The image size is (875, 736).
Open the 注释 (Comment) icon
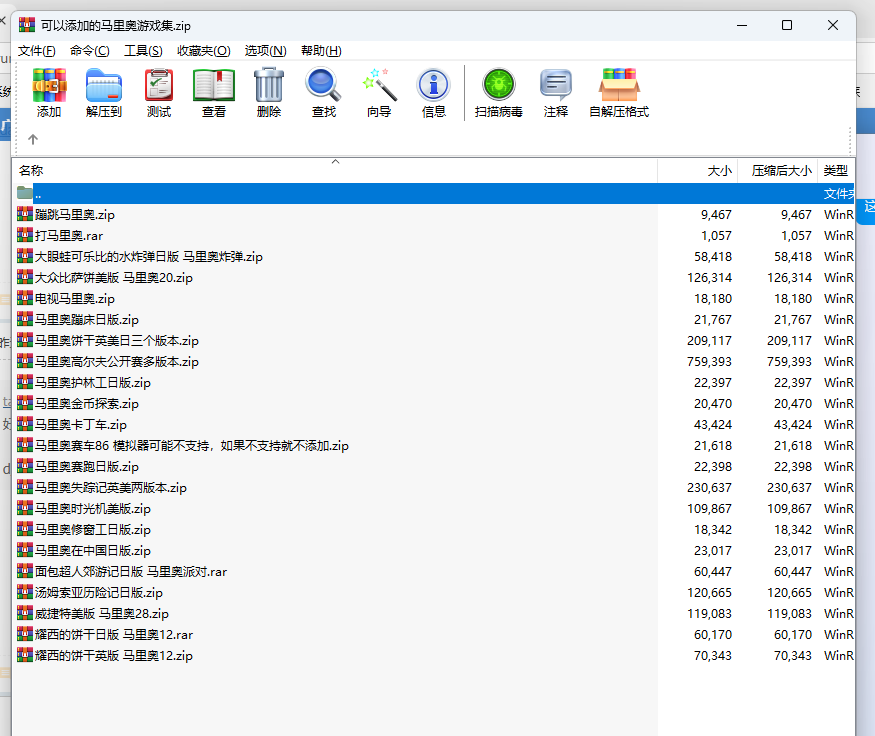[x=556, y=92]
